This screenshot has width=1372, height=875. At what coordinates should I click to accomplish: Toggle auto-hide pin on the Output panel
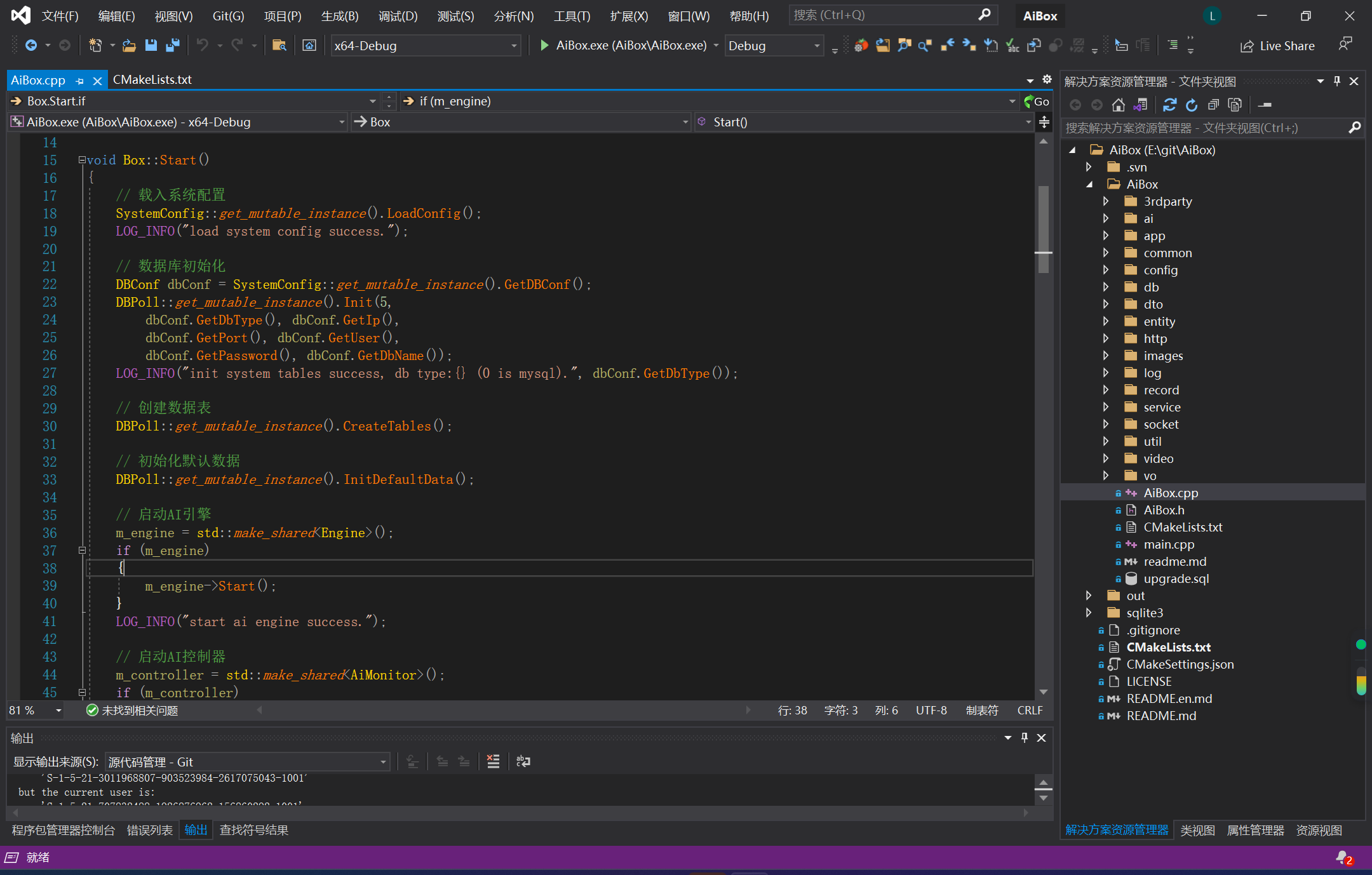pyautogui.click(x=1025, y=737)
